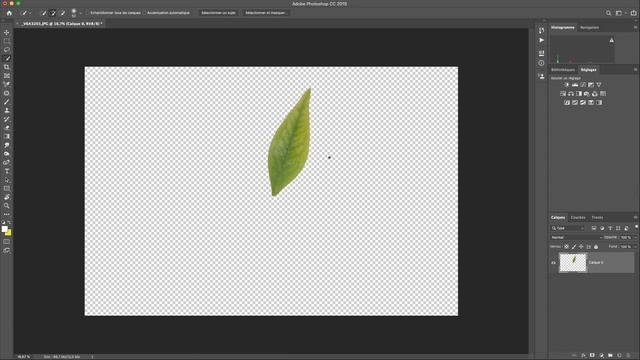Click the background color swatch
Image resolution: width=640 pixels, height=360 pixels.
pyautogui.click(x=9, y=233)
